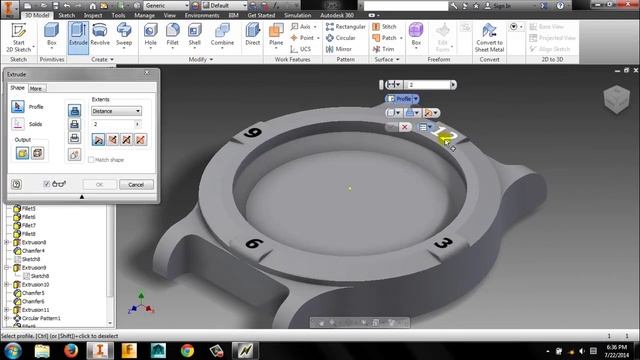Select the Mirror tool
This screenshot has width=640, height=360.
[339, 49]
